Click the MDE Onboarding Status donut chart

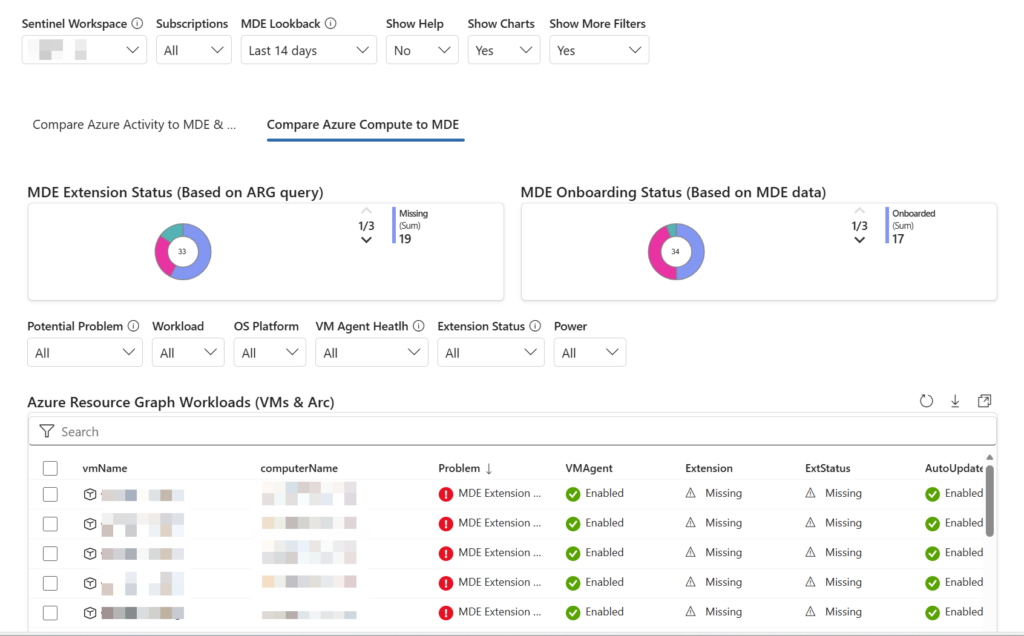click(676, 252)
